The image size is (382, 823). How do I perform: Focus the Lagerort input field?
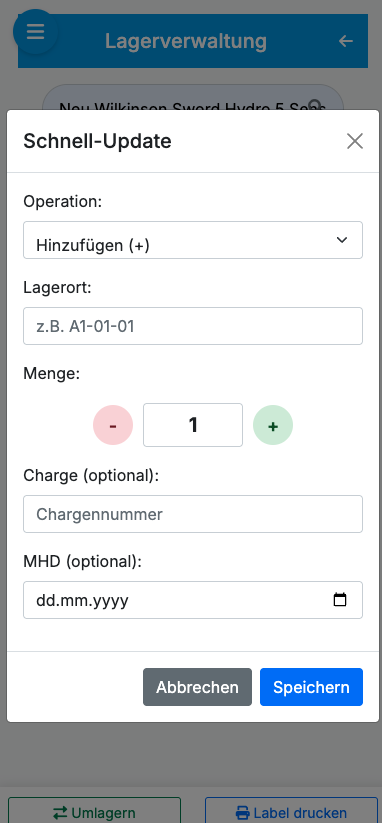[x=193, y=326]
